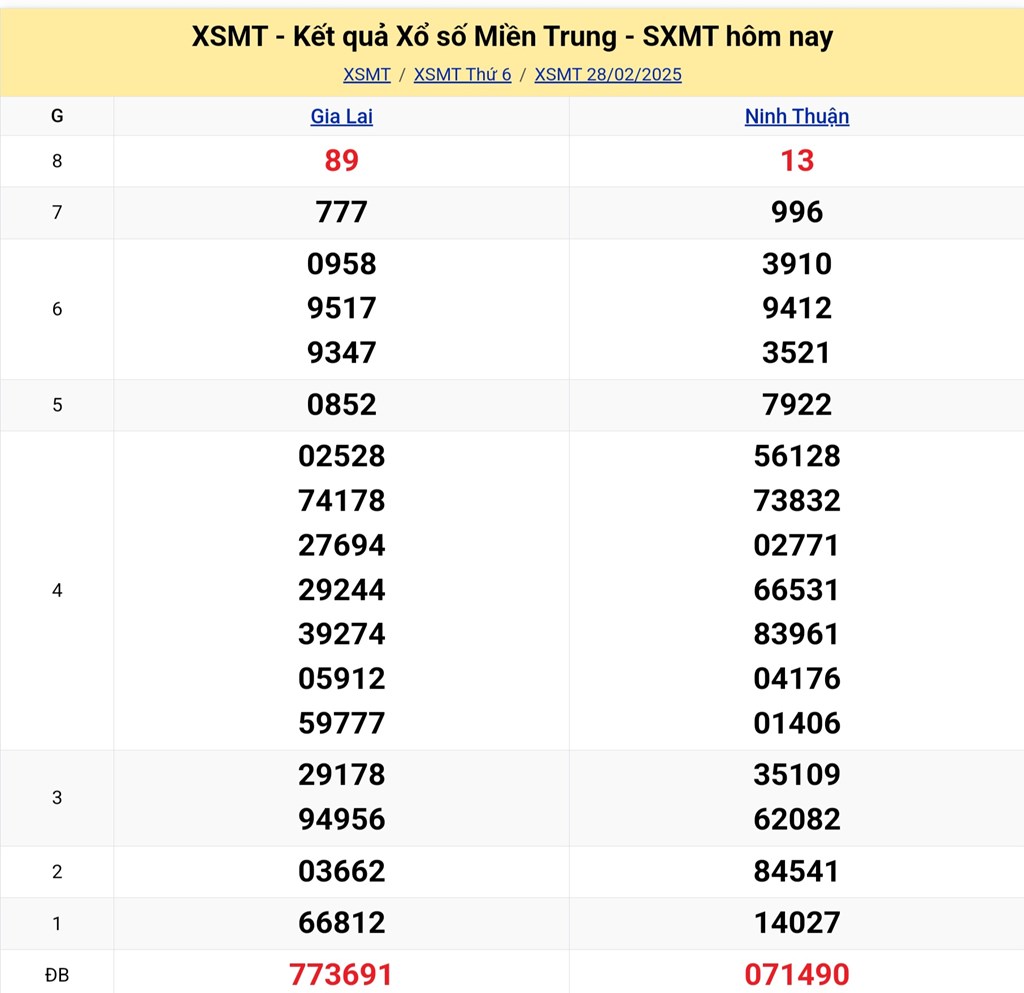Select Gia Lai prize 8 number 89
The image size is (1024, 993).
tap(341, 161)
